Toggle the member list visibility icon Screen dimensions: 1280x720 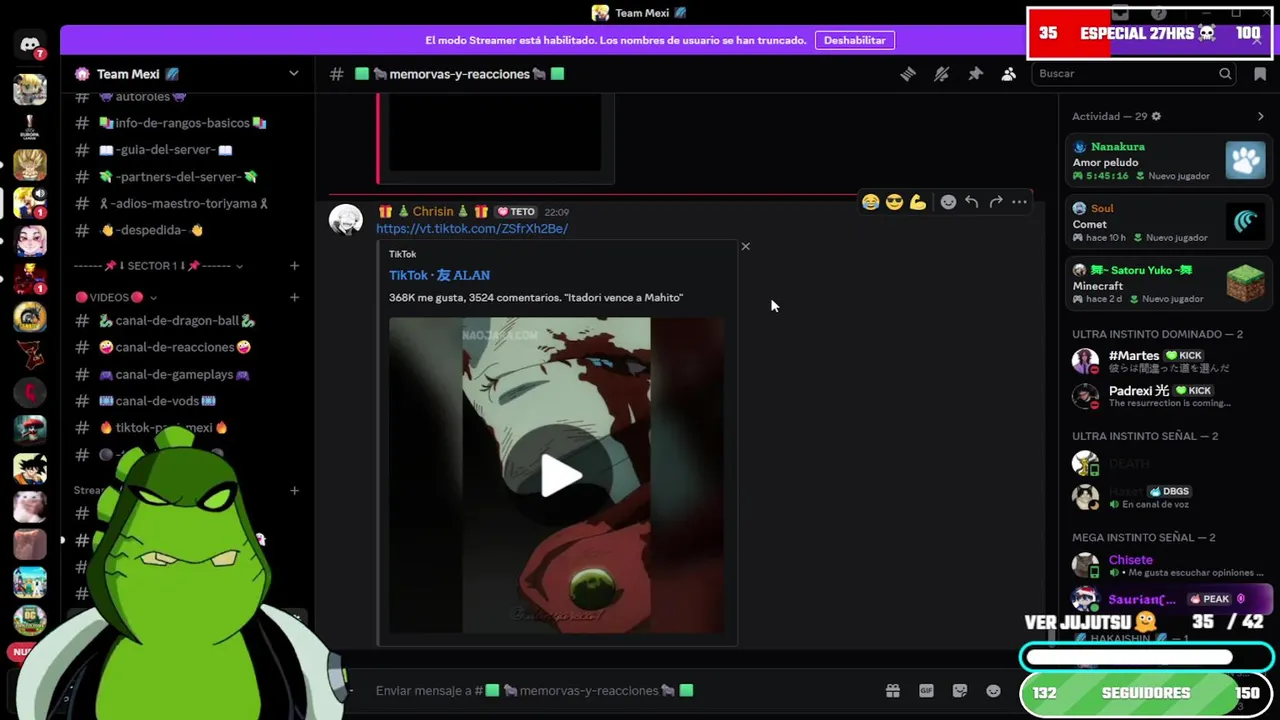tap(1009, 74)
